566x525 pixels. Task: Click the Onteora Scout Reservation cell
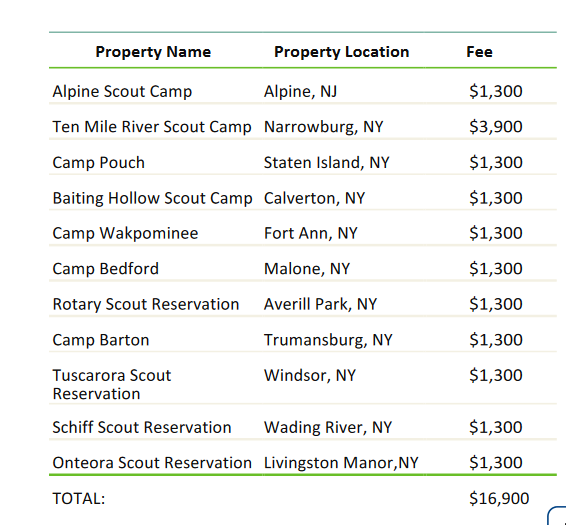[152, 463]
